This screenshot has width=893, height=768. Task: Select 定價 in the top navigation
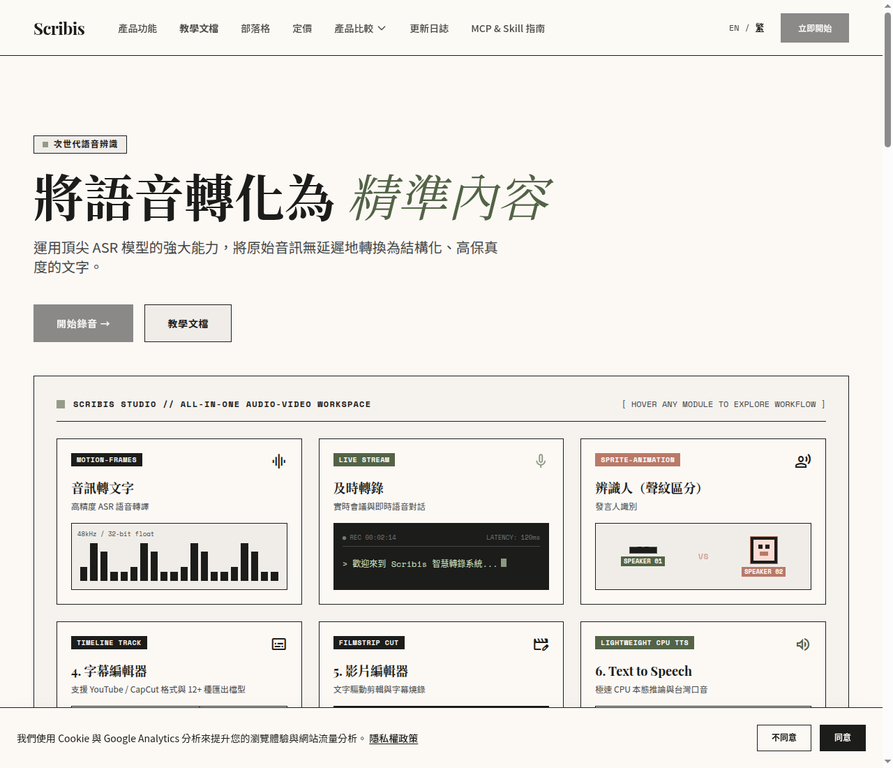point(302,28)
